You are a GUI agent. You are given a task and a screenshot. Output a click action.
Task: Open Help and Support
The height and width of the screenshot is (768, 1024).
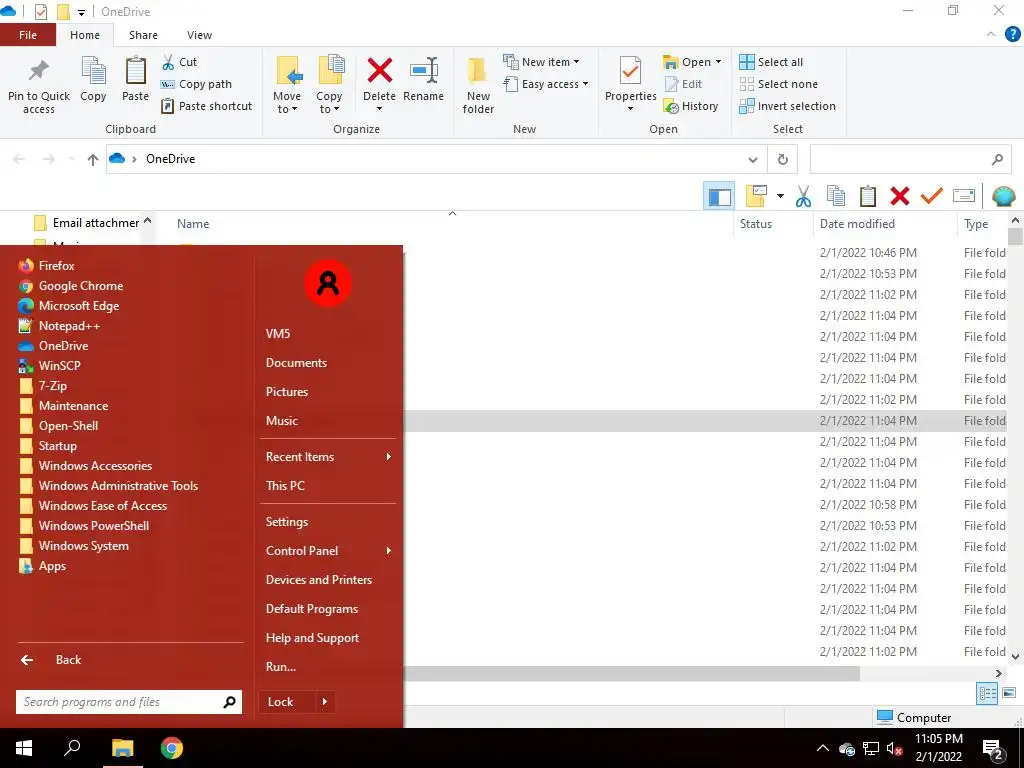(312, 638)
